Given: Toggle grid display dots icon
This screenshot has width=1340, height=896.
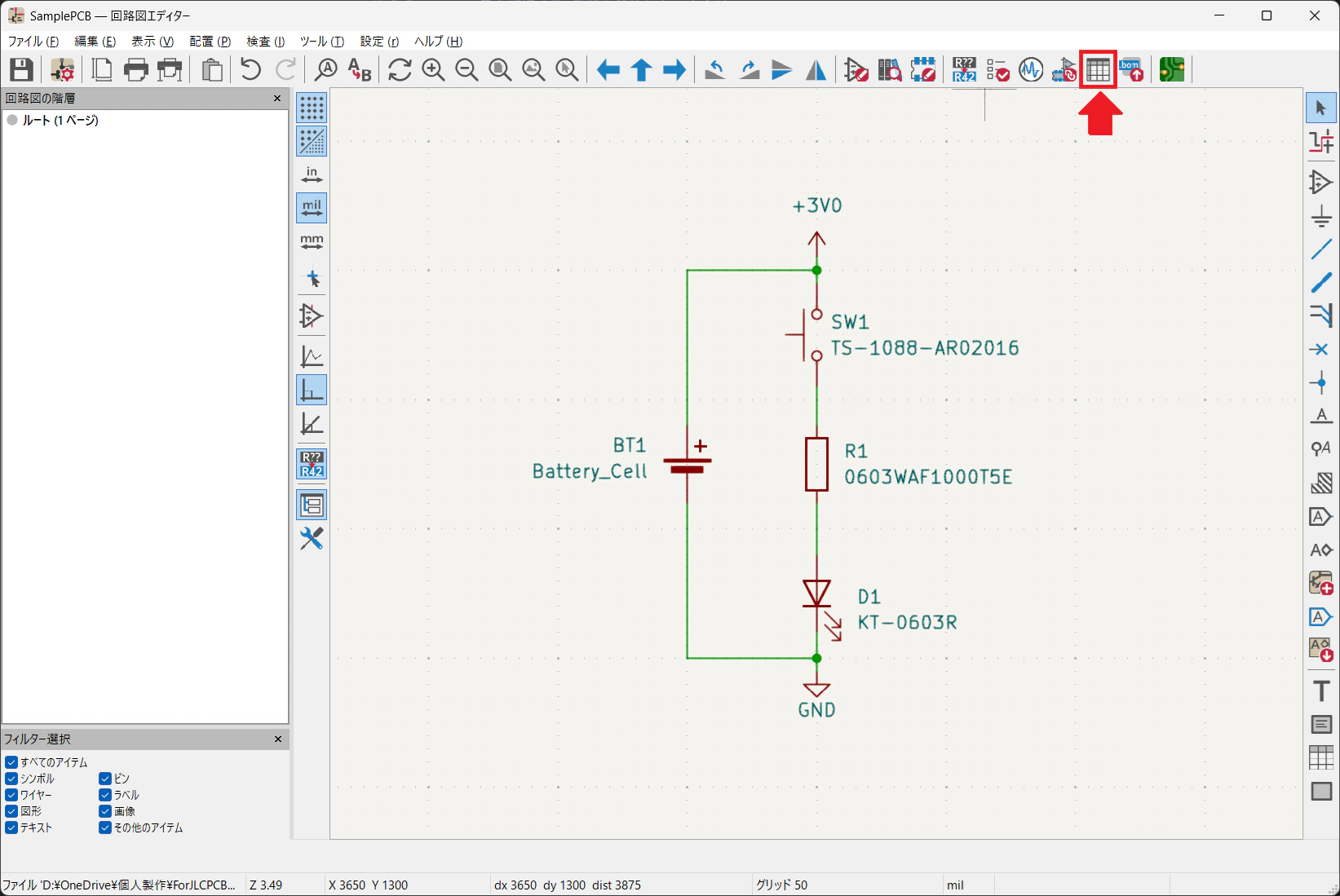Looking at the screenshot, I should [312, 108].
